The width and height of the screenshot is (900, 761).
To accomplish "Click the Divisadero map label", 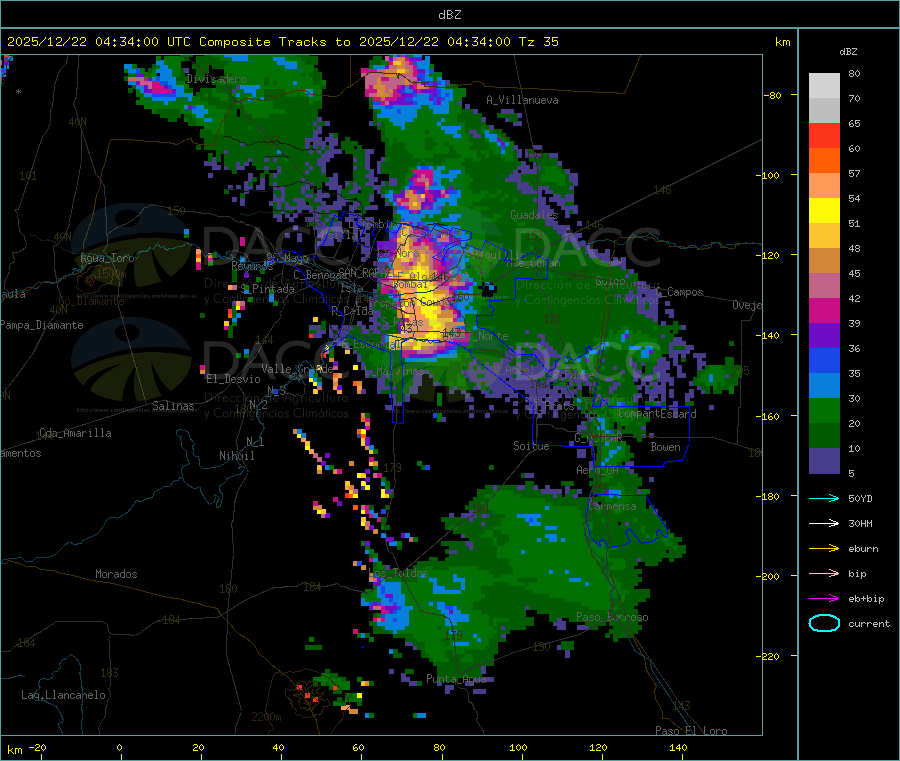I will (216, 79).
